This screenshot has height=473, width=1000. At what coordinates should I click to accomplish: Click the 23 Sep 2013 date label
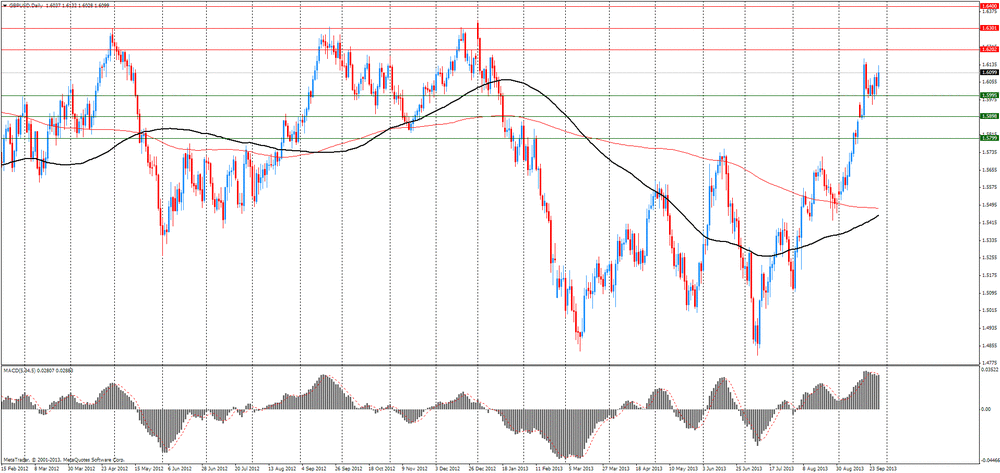click(885, 467)
